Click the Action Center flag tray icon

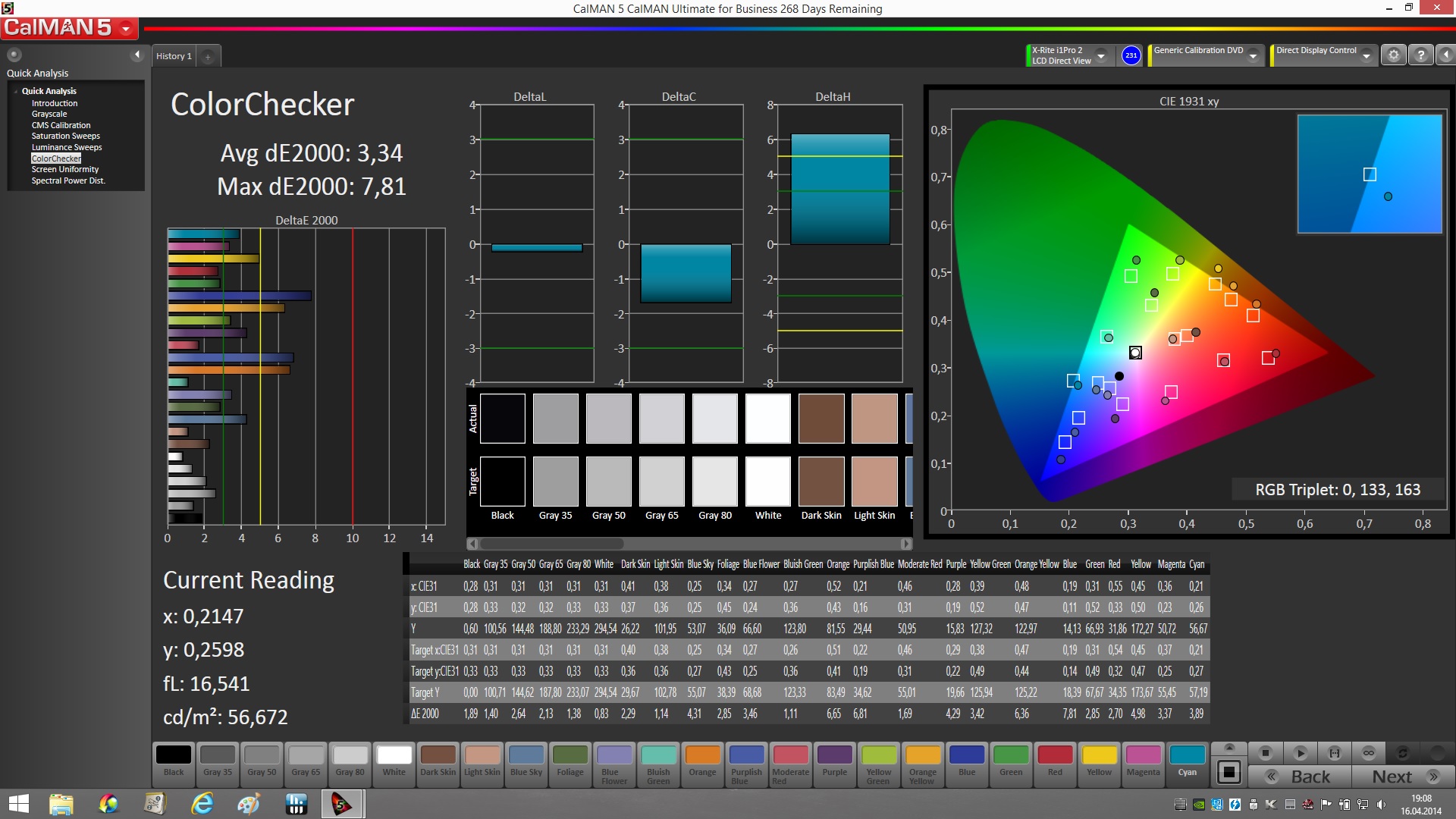[1326, 805]
